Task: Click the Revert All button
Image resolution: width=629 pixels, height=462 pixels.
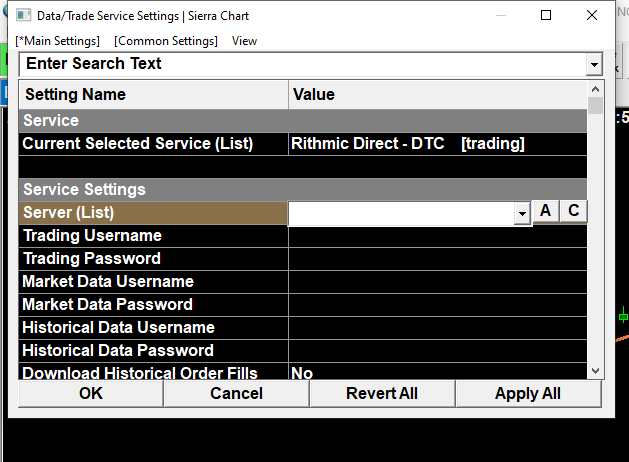Action: coord(382,393)
